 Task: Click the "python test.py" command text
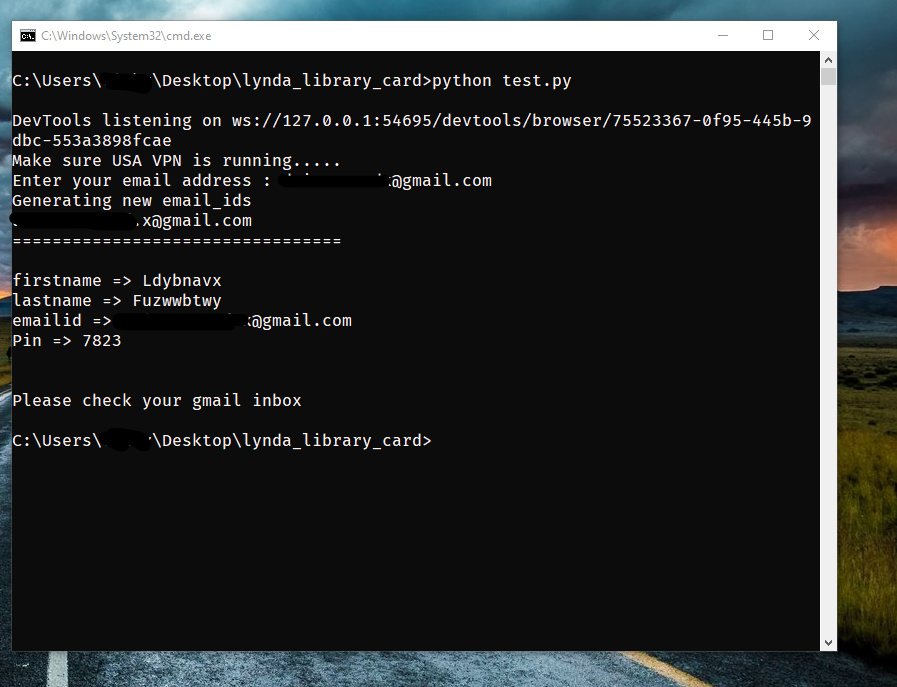tap(502, 80)
